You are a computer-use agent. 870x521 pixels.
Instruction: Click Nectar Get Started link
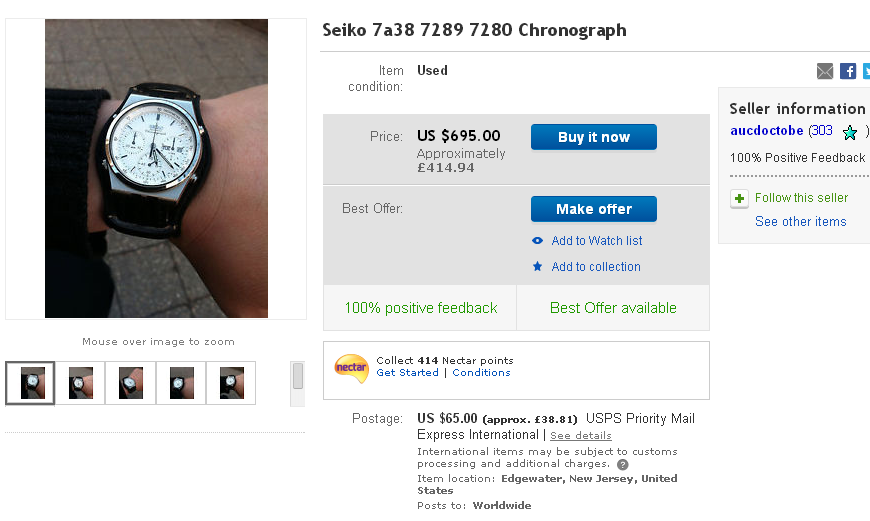[407, 373]
